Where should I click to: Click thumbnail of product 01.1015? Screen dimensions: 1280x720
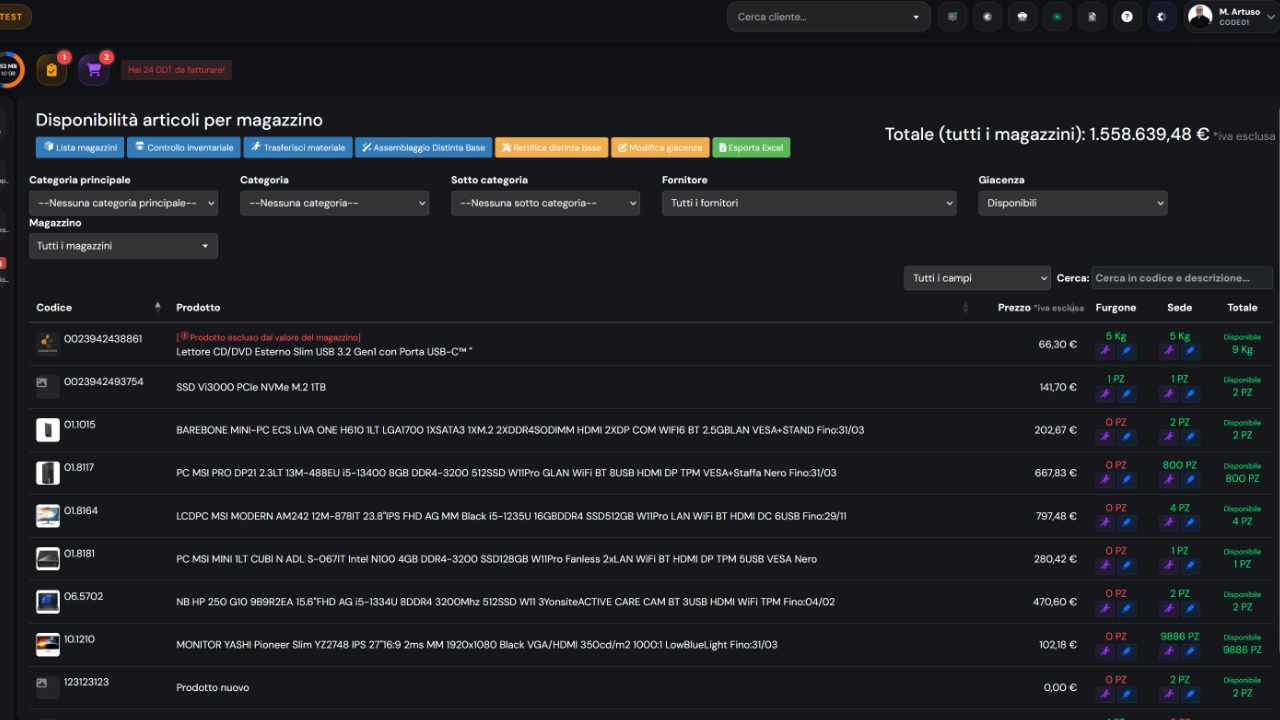click(48, 430)
